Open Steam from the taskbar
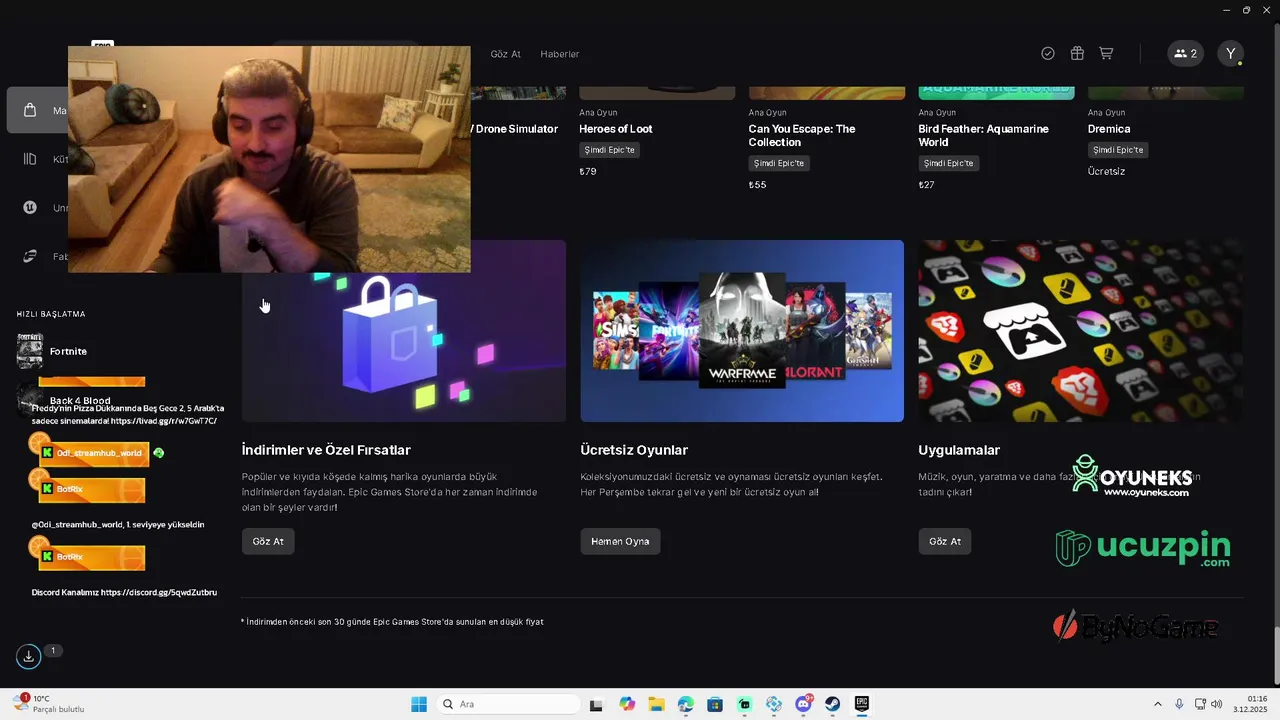This screenshot has width=1280, height=720. (x=832, y=704)
